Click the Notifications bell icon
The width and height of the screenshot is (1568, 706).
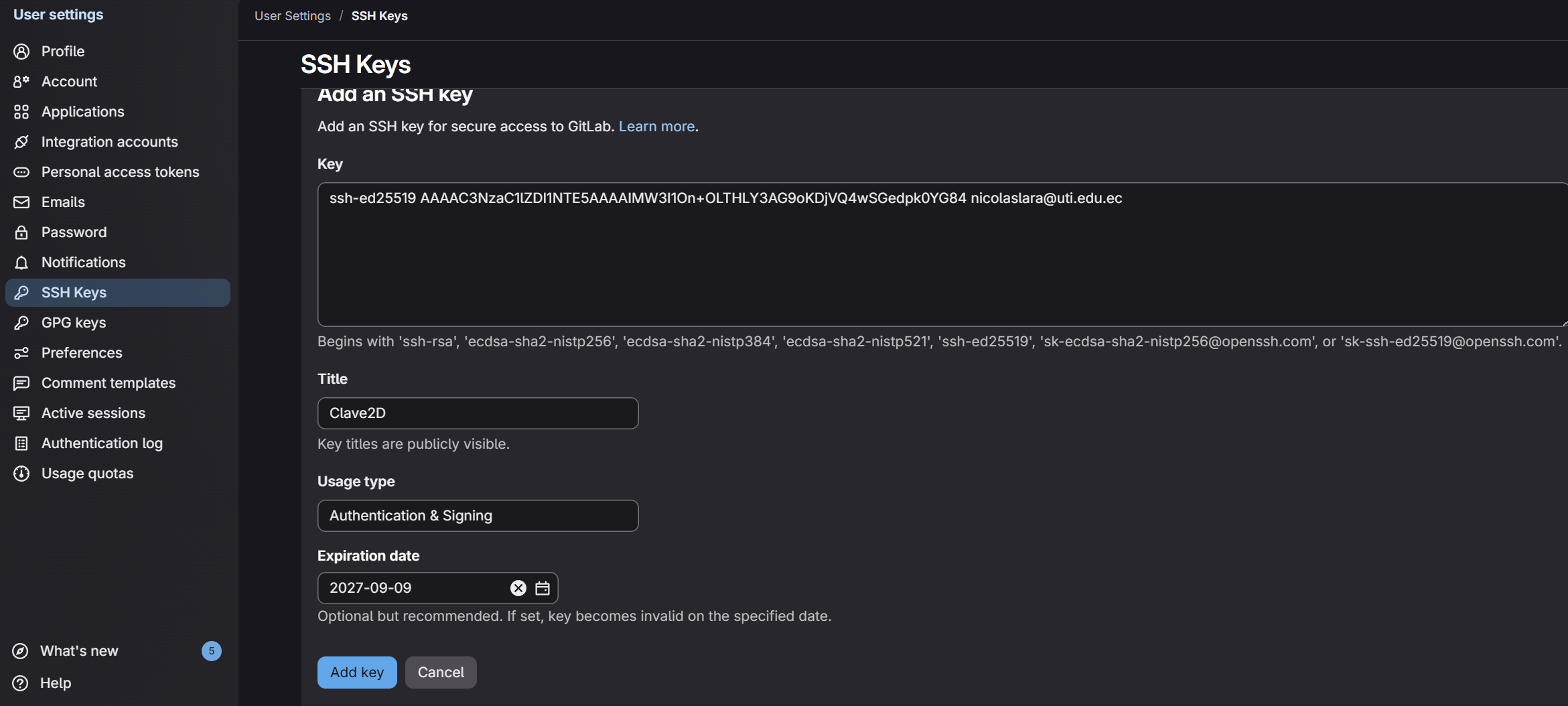(x=21, y=263)
